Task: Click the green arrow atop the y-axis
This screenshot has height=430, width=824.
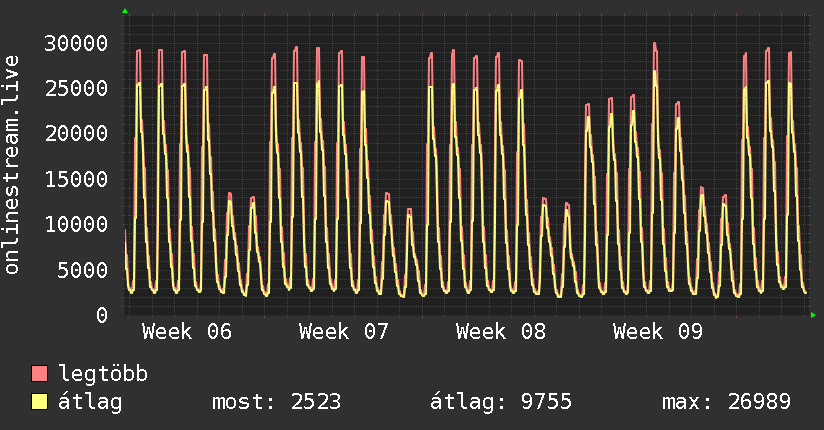Action: click(x=125, y=11)
